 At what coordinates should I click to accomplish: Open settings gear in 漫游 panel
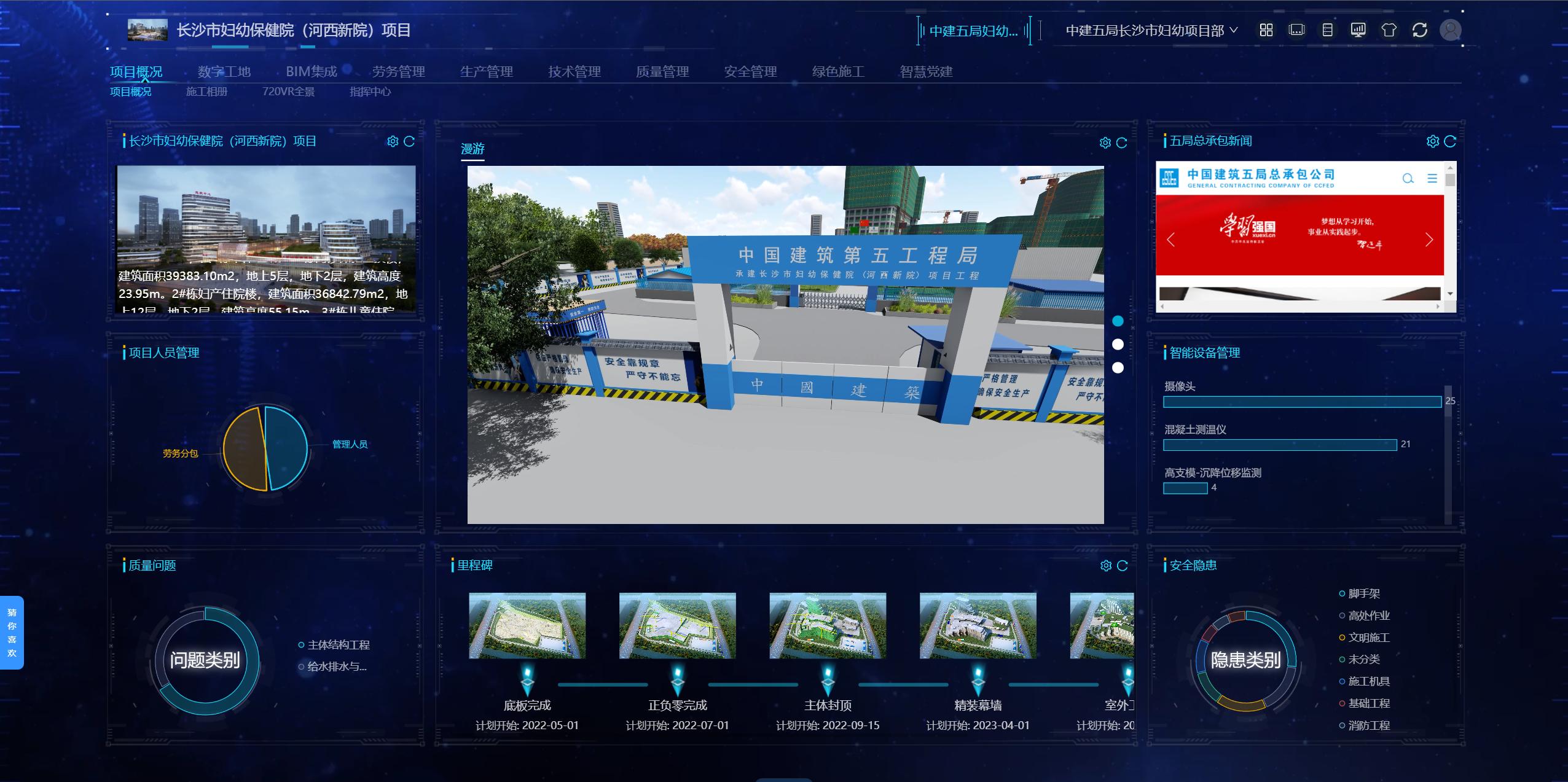click(x=1105, y=143)
